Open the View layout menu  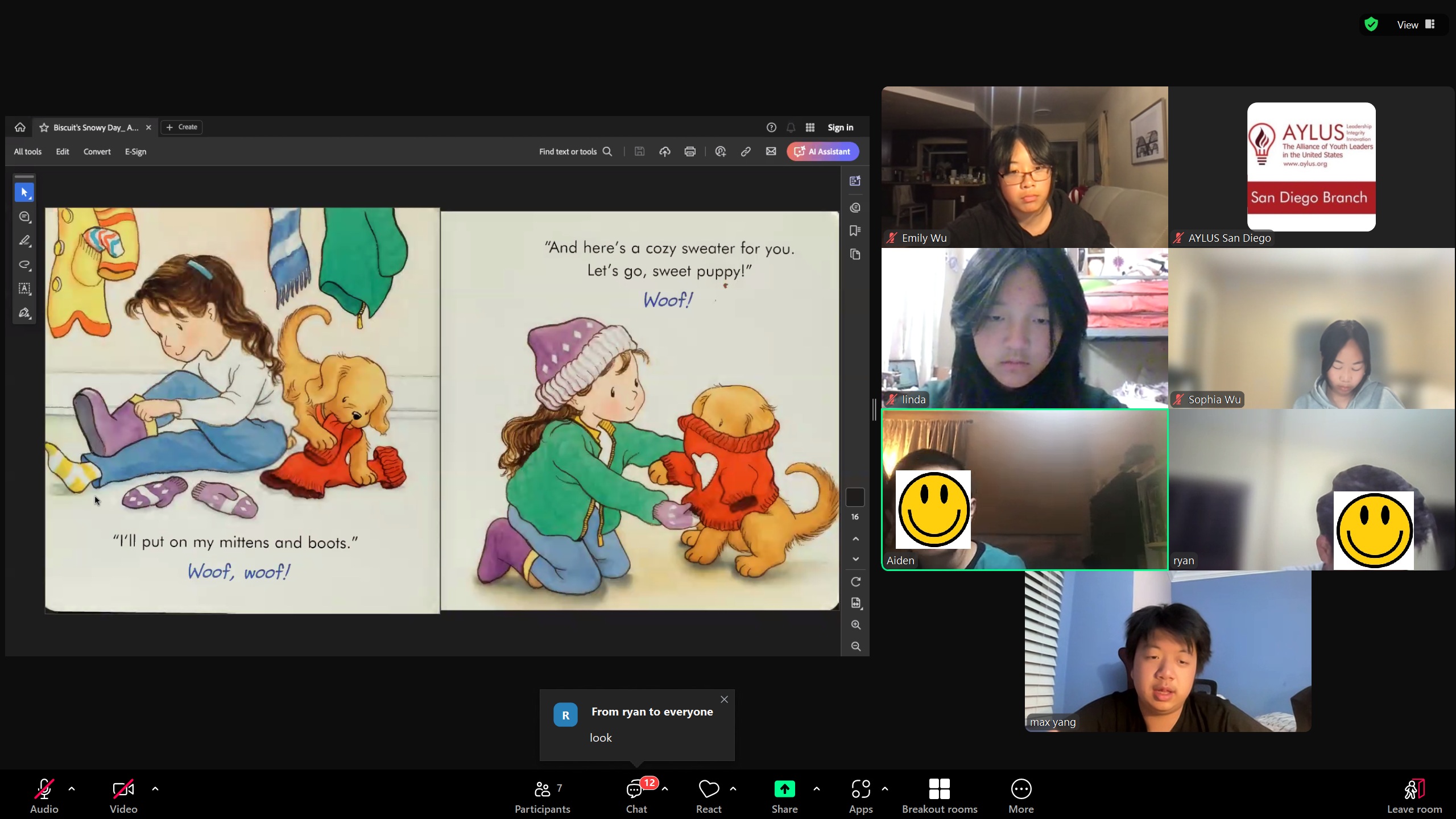coord(1416,24)
